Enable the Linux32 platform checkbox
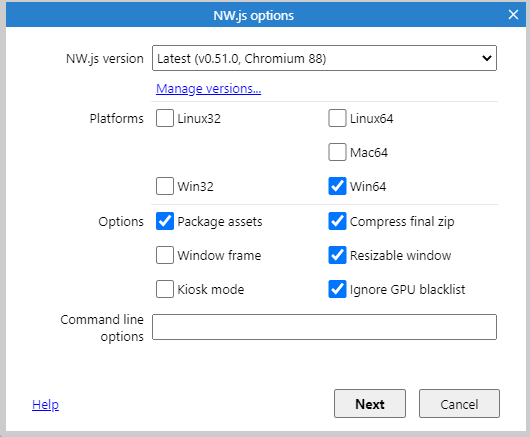Viewport: 530px width, 437px height. click(165, 118)
